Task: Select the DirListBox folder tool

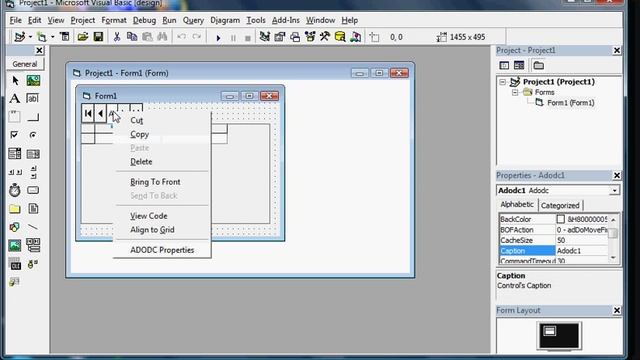Action: coord(15,209)
